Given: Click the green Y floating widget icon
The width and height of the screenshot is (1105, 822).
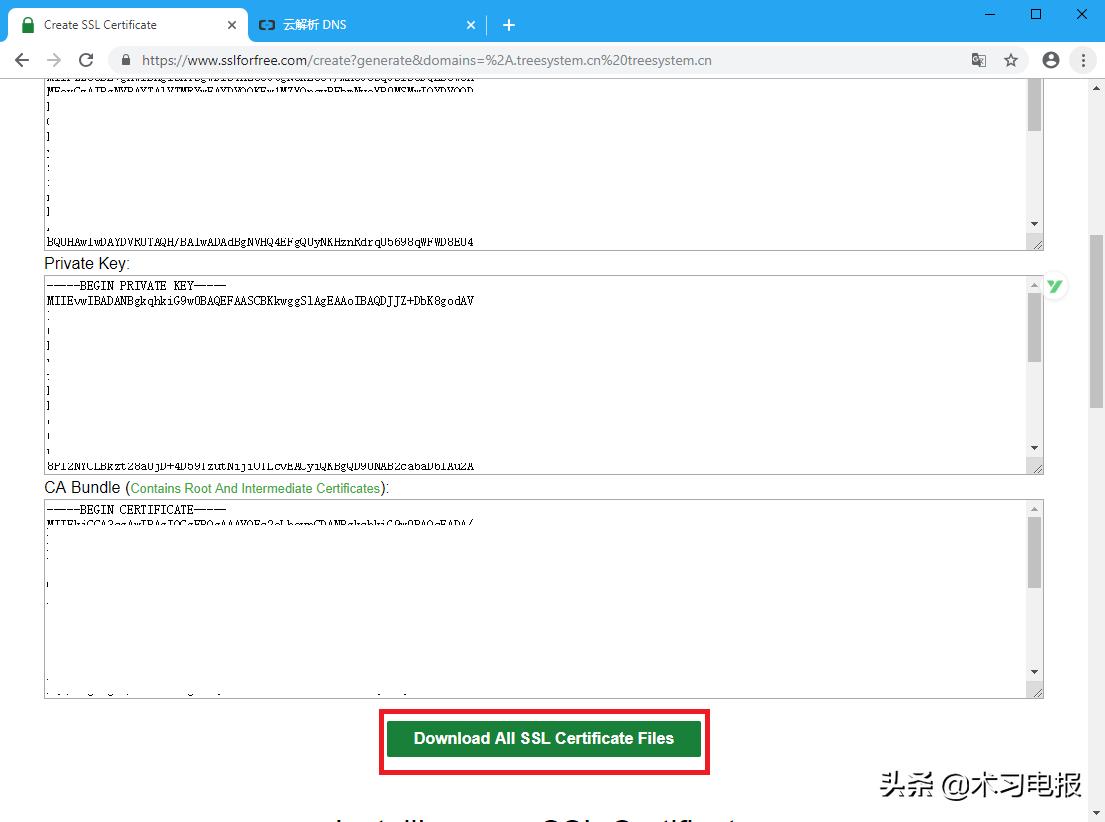Looking at the screenshot, I should (x=1056, y=286).
